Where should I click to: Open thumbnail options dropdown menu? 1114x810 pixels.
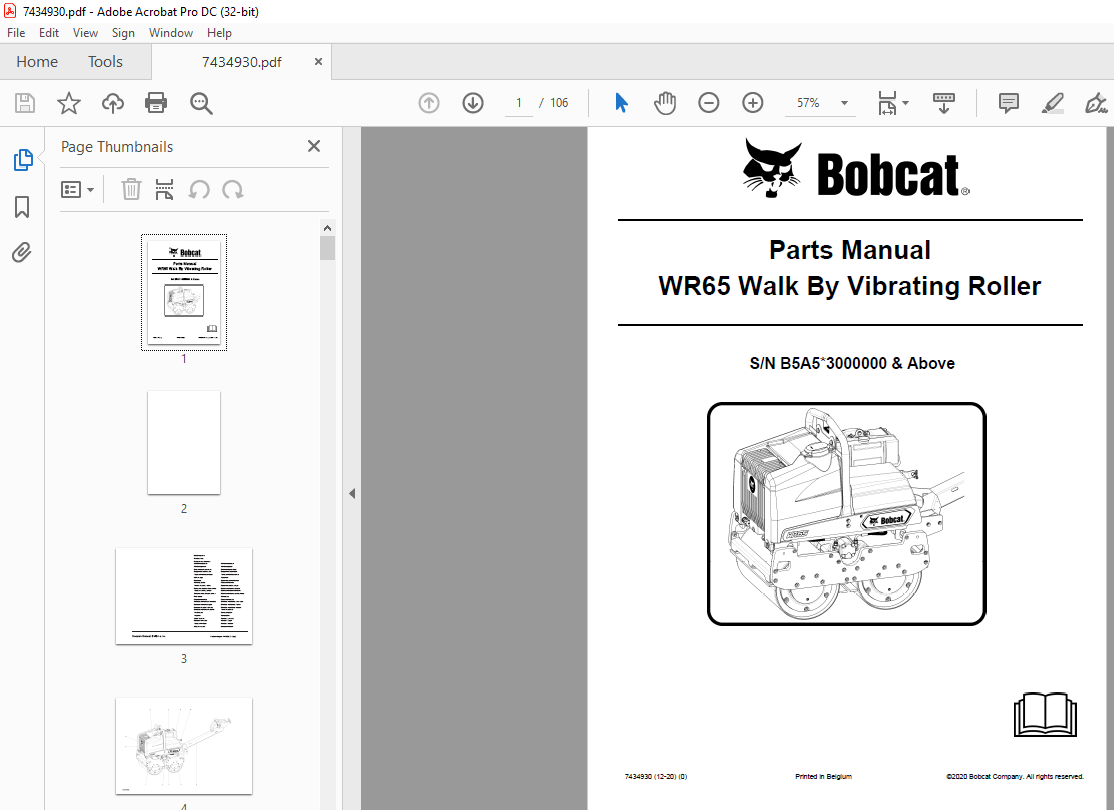77,190
